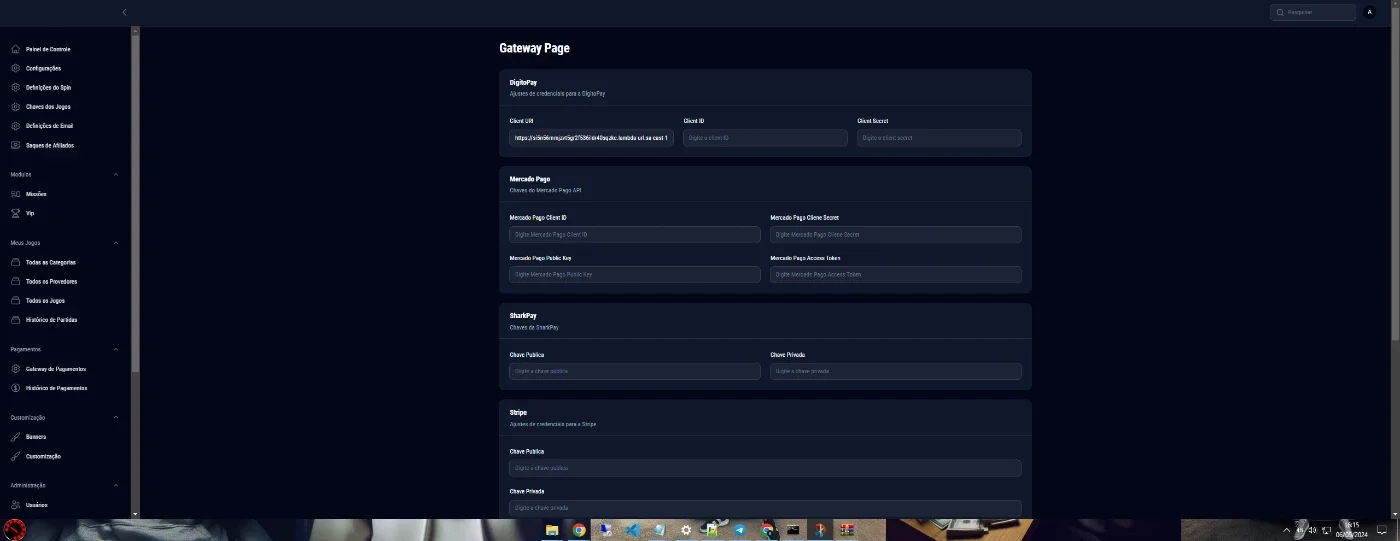Click the Vip sidebar icon
The height and width of the screenshot is (541, 1400).
point(16,213)
